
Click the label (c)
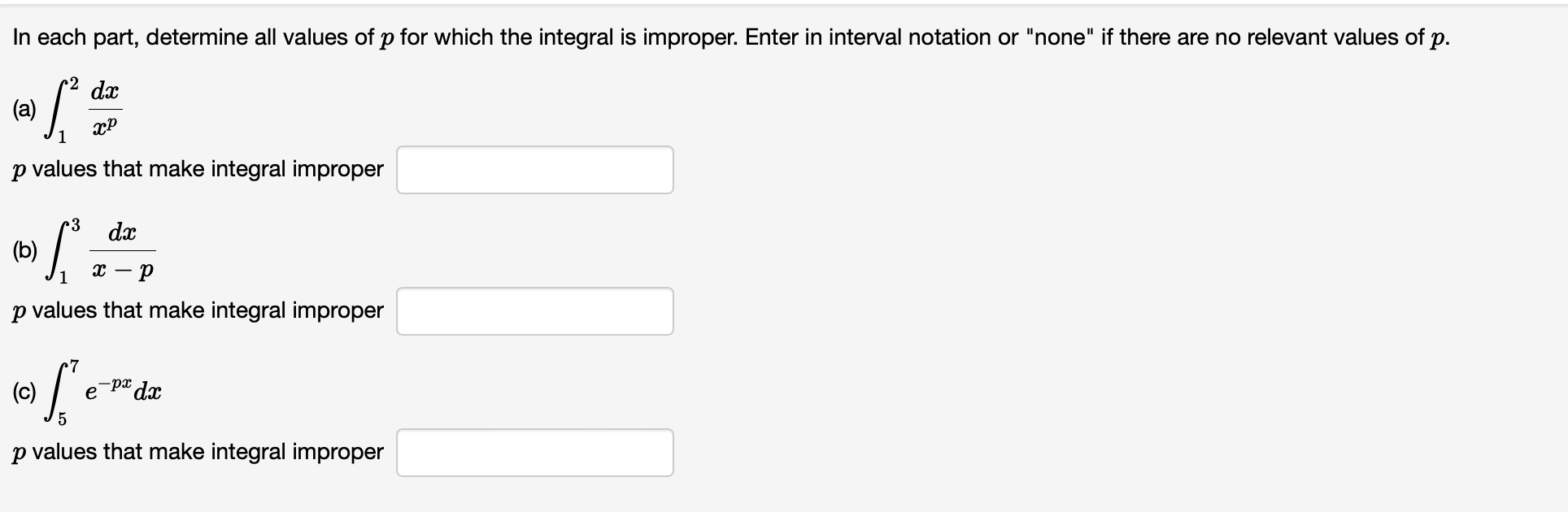[x=23, y=393]
